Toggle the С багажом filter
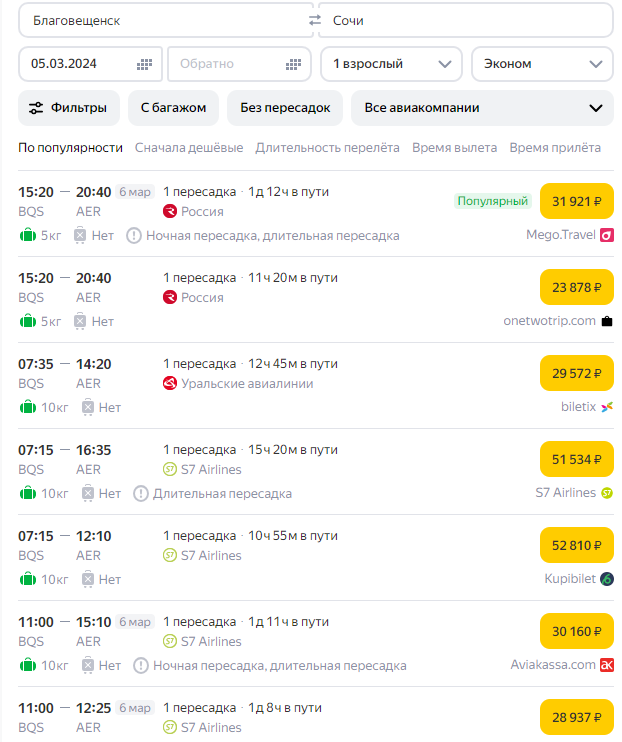The width and height of the screenshot is (622, 742). point(173,108)
